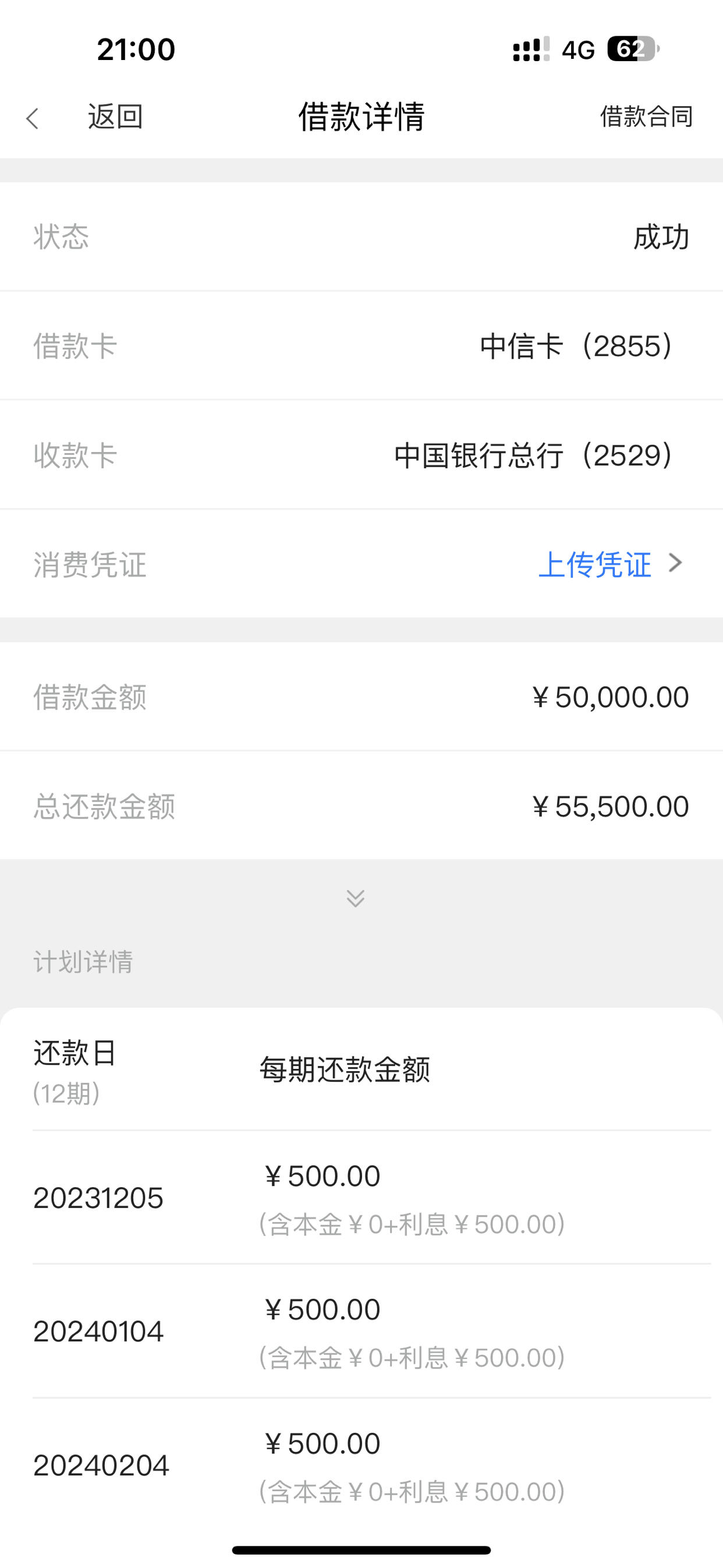Open the 借款合同 loan contract
The image size is (723, 1568).
(646, 116)
